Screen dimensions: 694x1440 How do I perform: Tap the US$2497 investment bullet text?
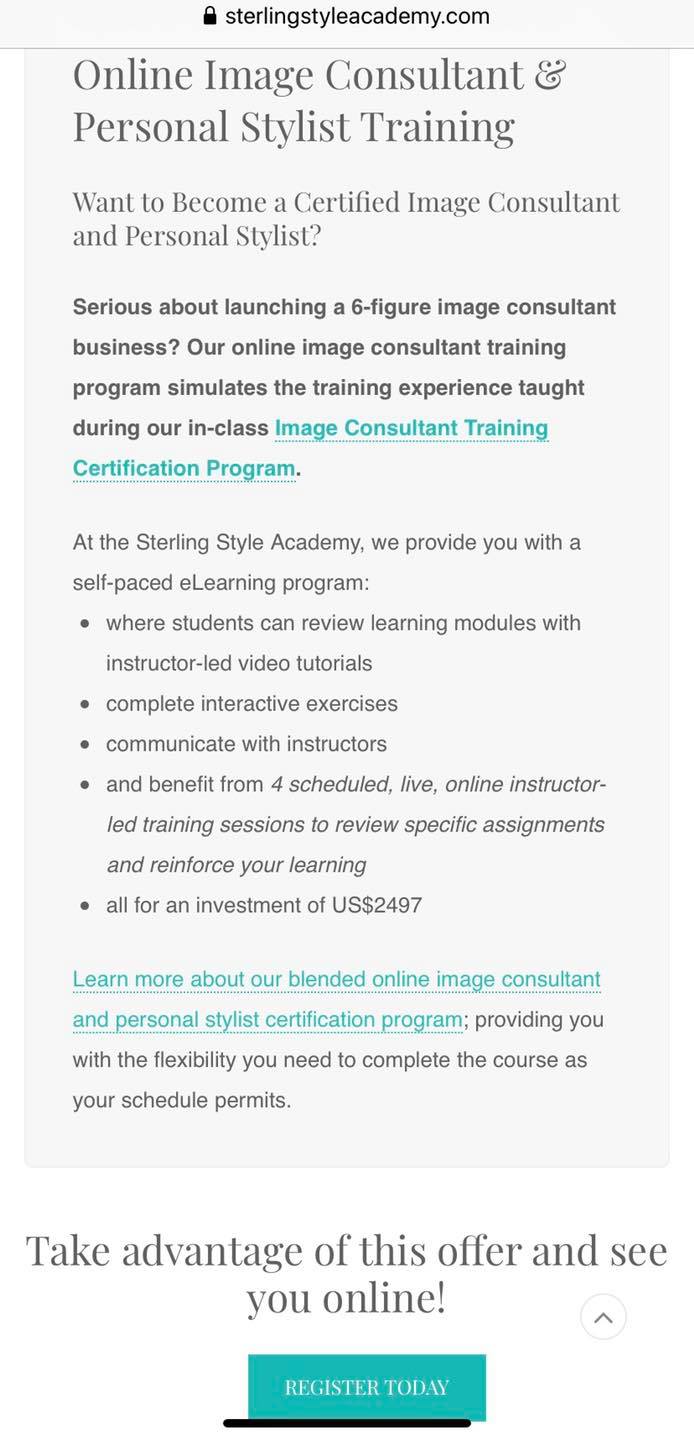tap(264, 905)
